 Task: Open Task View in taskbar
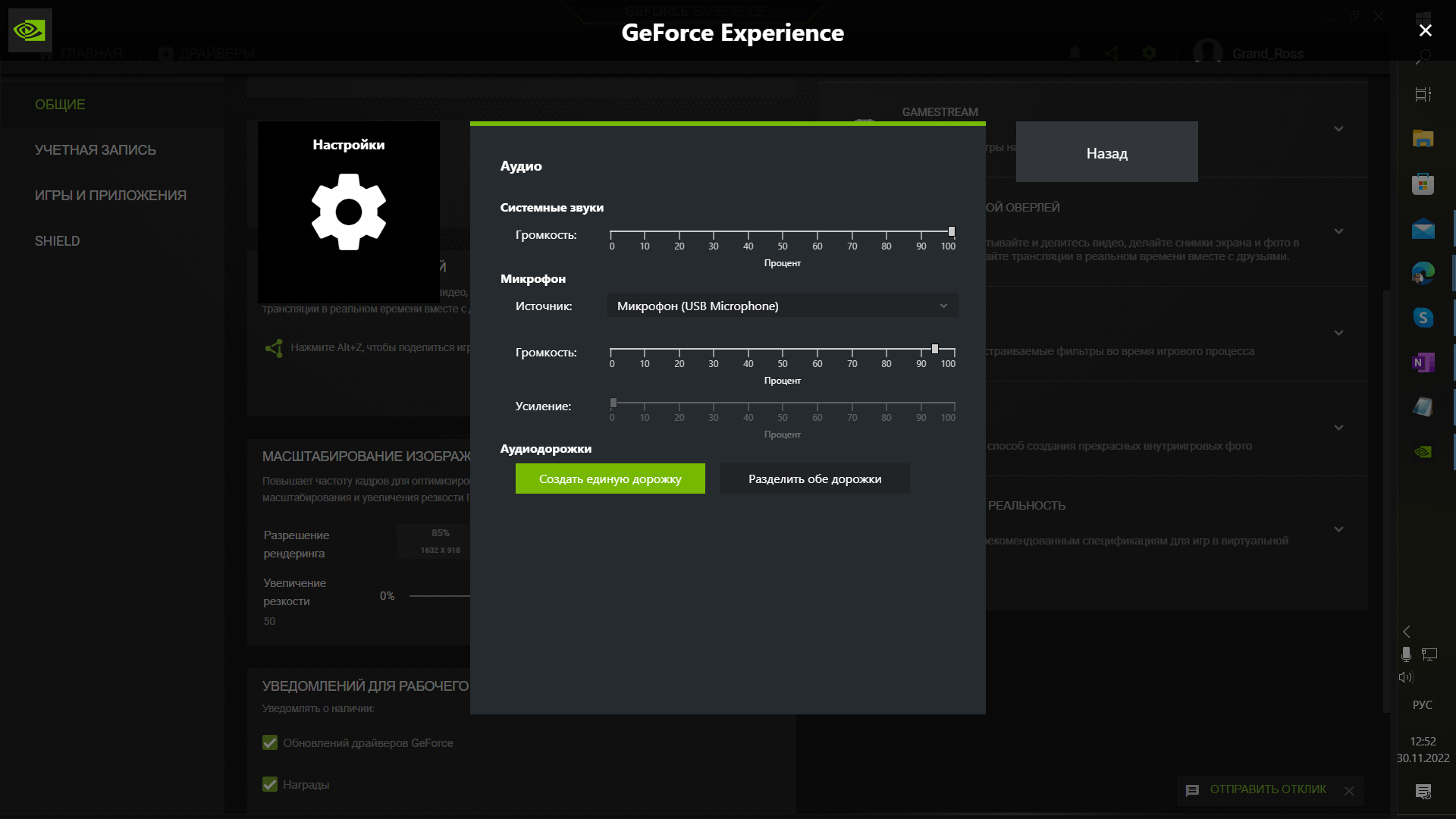click(x=1423, y=94)
